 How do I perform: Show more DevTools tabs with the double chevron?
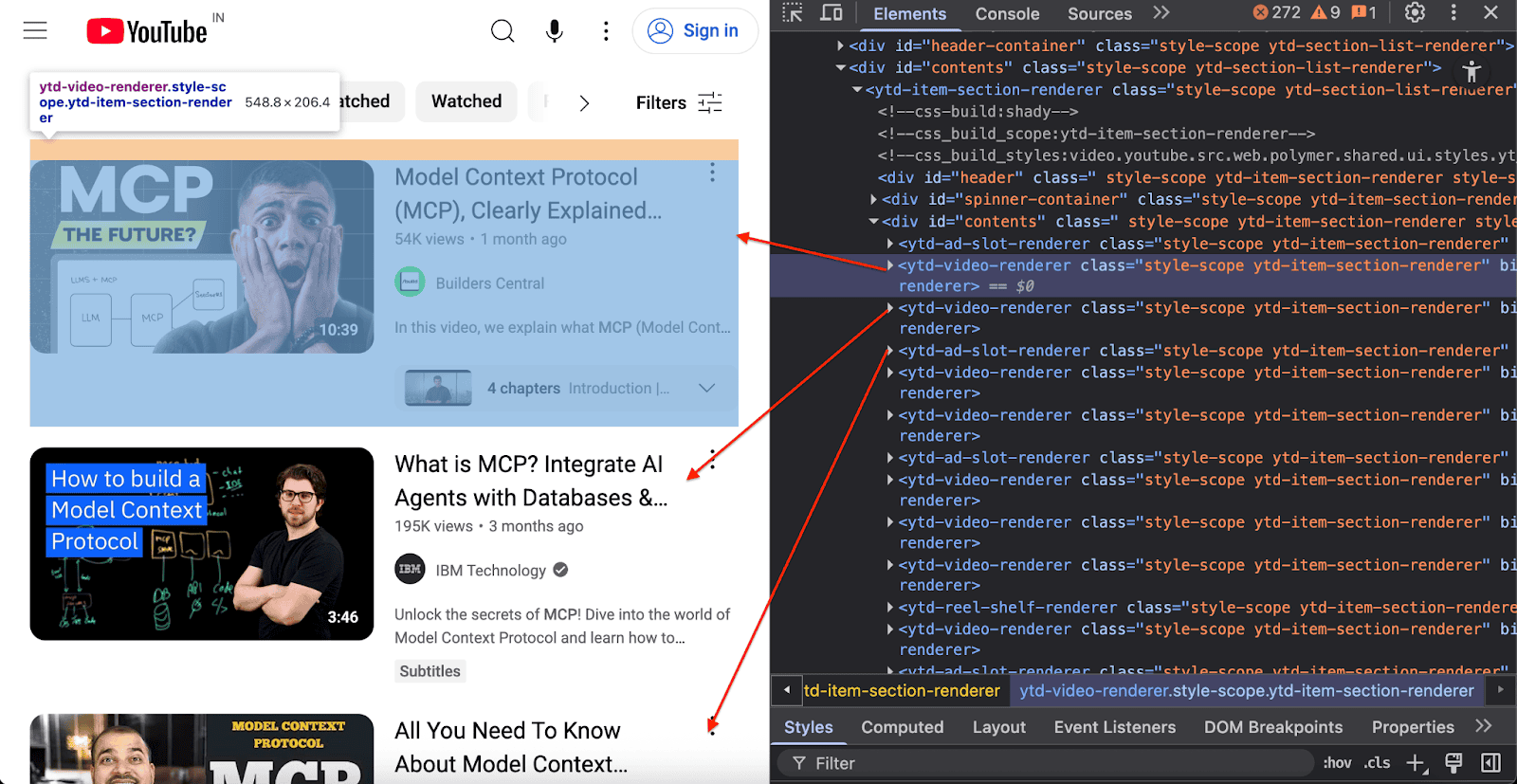point(1161,13)
